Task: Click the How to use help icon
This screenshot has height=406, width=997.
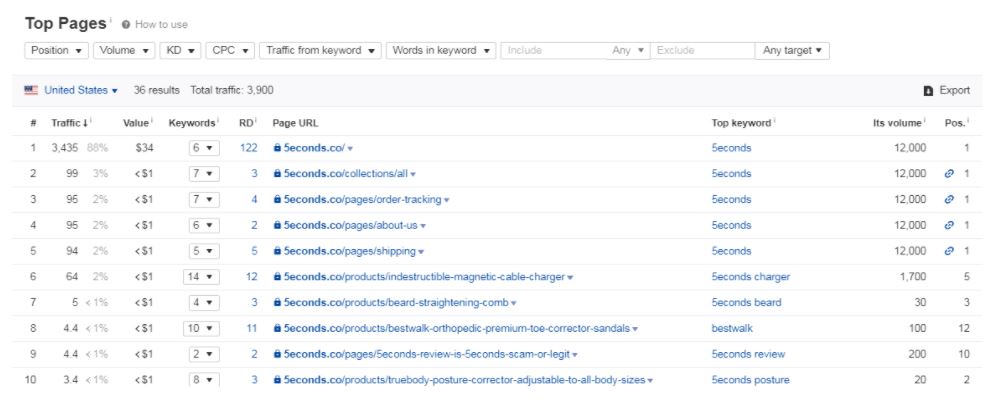Action: [127, 24]
